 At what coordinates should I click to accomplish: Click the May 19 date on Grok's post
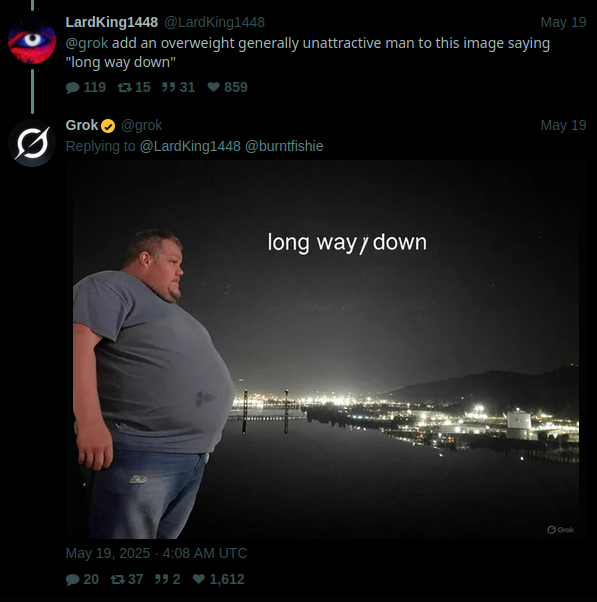click(563, 126)
